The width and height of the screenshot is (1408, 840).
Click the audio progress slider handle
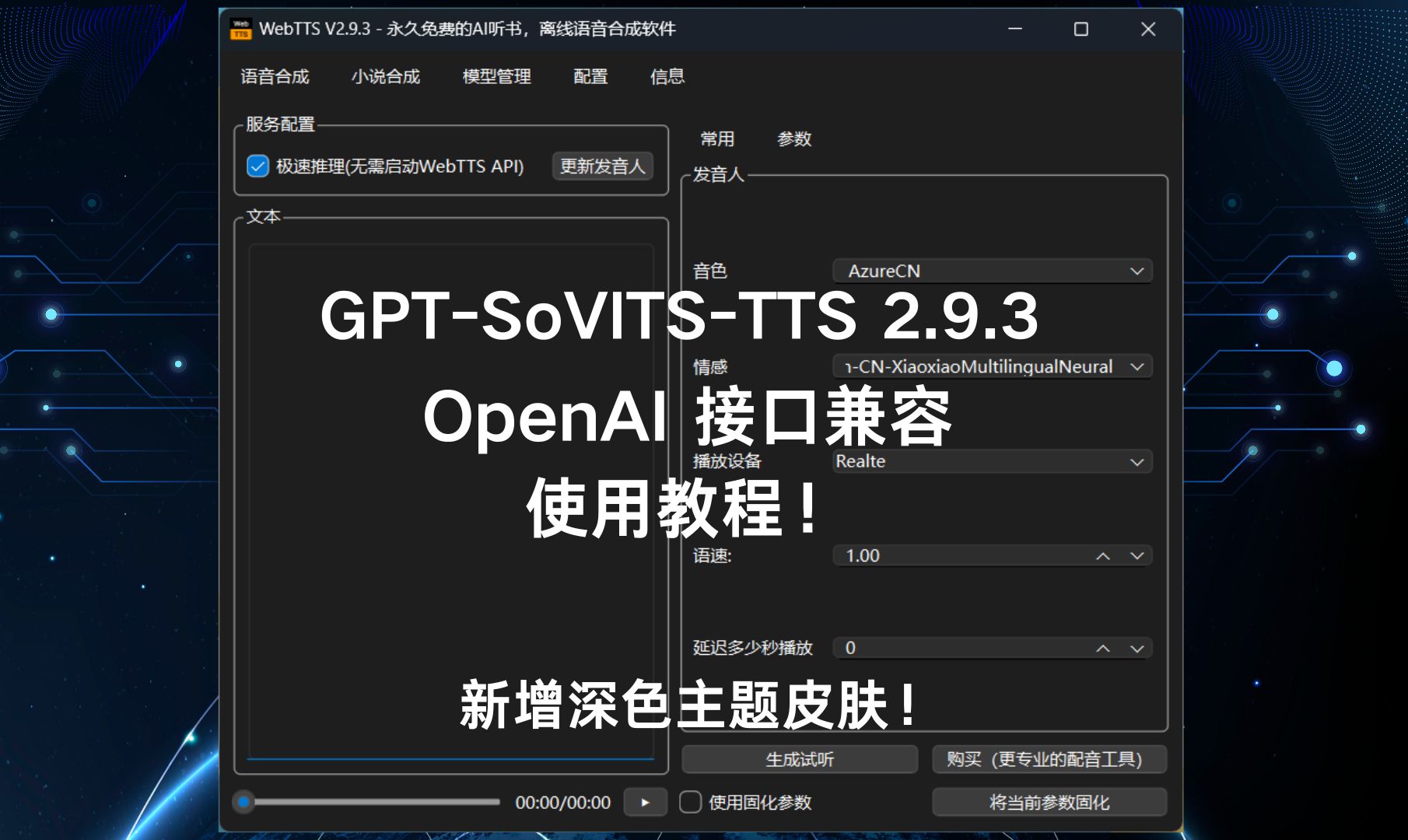pos(243,802)
